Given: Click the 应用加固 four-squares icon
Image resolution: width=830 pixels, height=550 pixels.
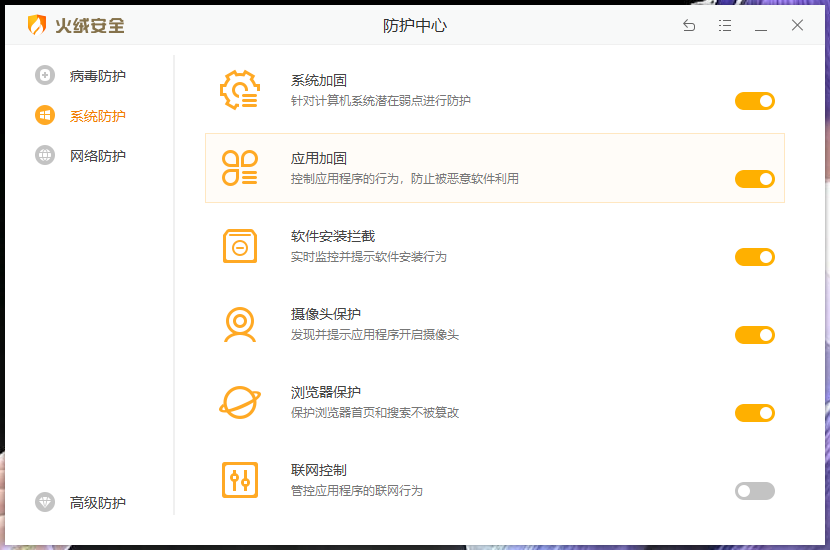Looking at the screenshot, I should click(240, 168).
